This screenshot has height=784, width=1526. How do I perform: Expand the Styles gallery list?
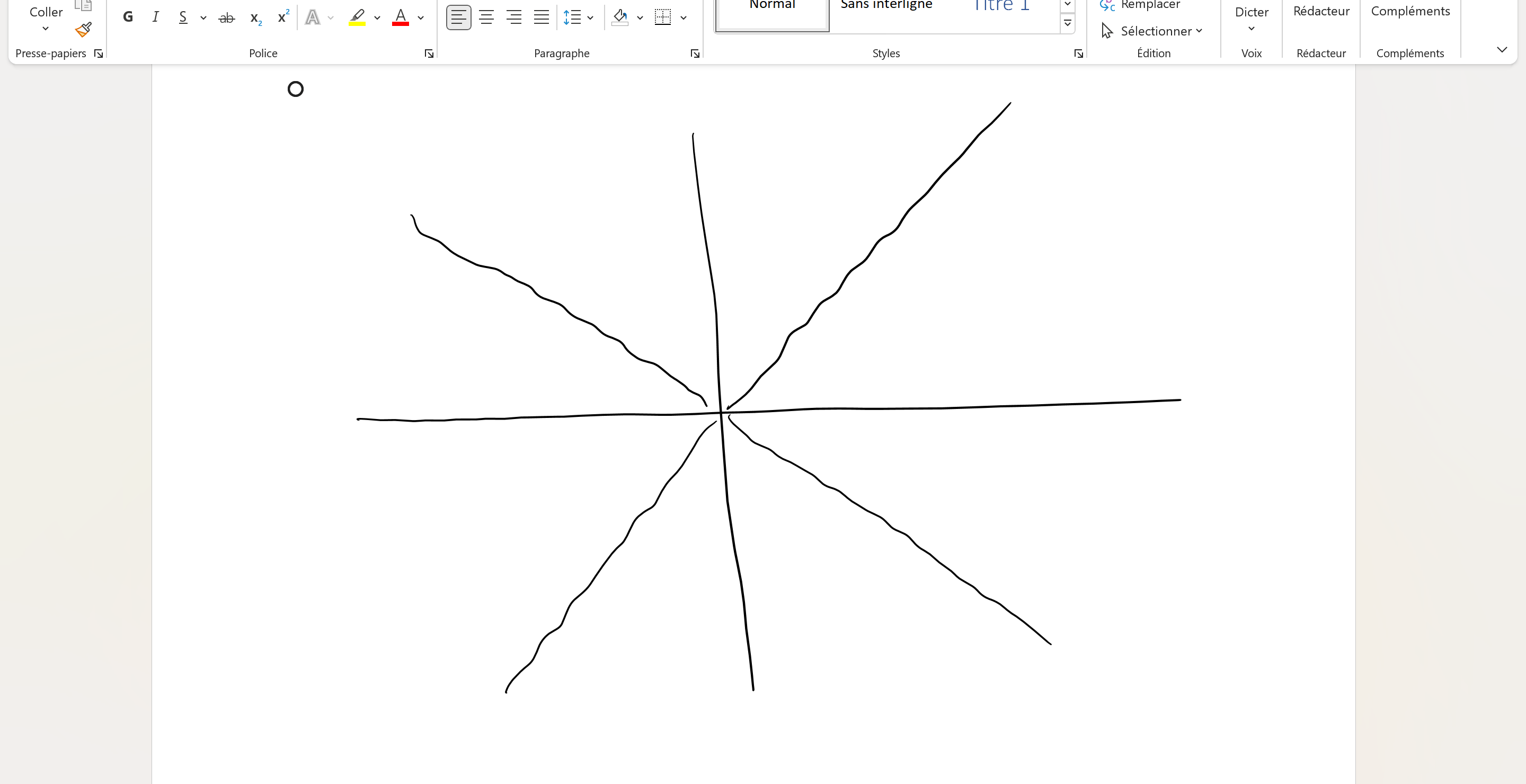coord(1068,23)
